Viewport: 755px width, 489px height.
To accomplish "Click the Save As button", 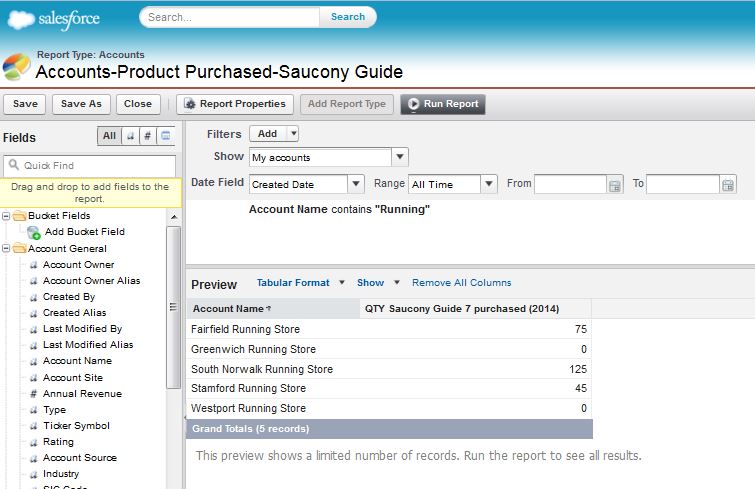I will tap(81, 104).
